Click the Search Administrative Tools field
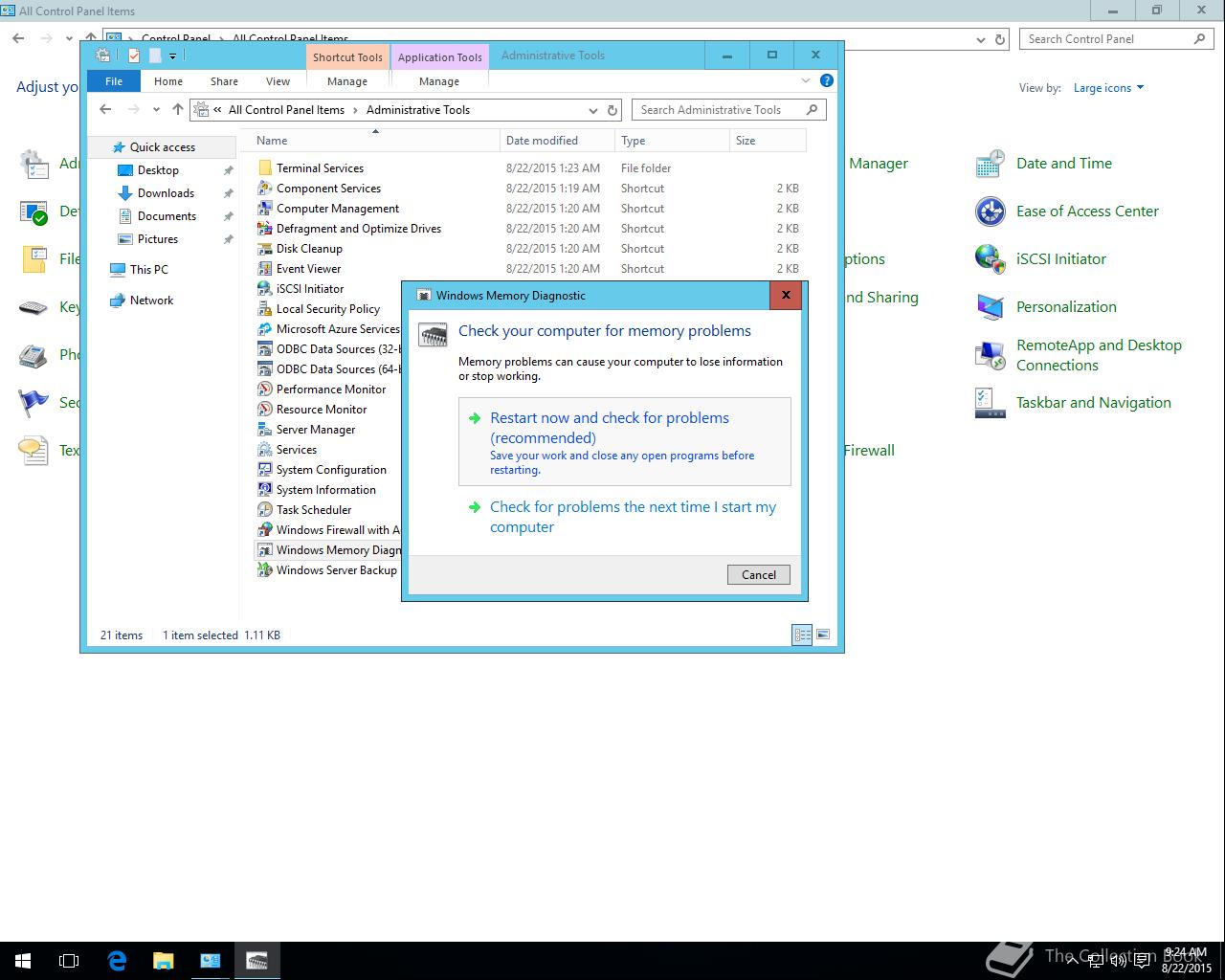The height and width of the screenshot is (980, 1225). [729, 110]
